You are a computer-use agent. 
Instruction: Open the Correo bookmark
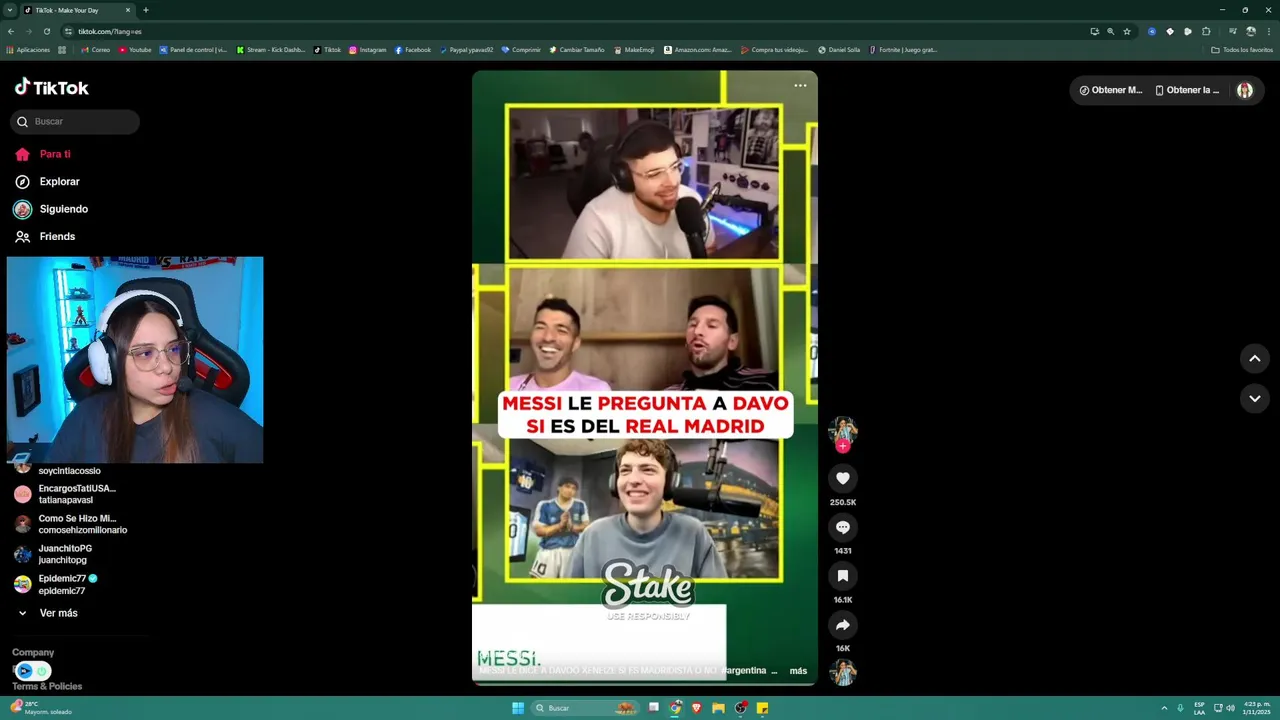[x=96, y=49]
